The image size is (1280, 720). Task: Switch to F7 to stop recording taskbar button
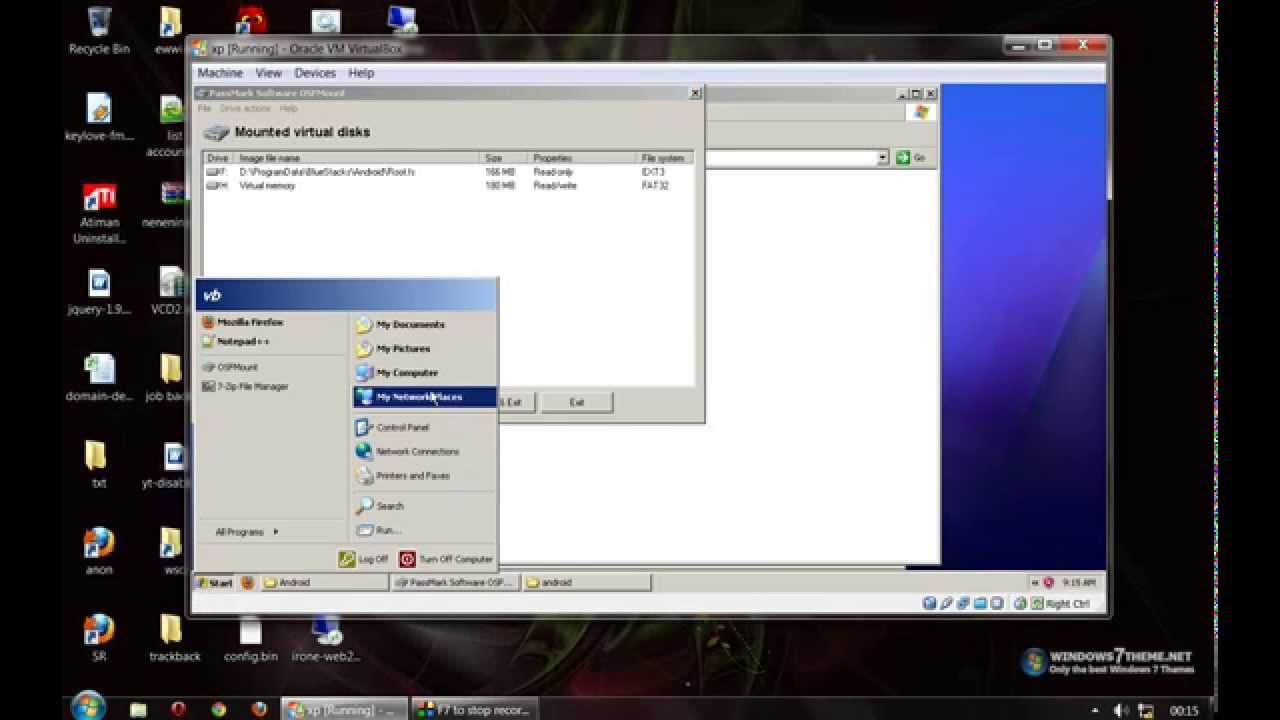tap(474, 709)
